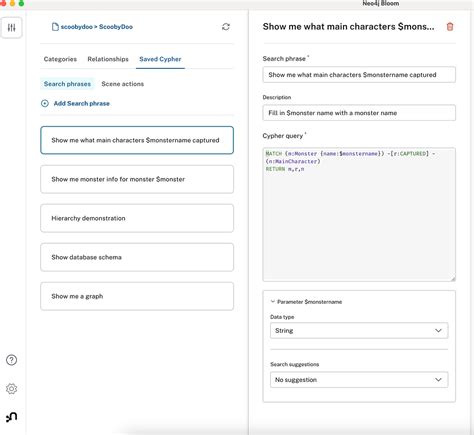This screenshot has width=474, height=435.
Task: Open settings gear icon in sidebar
Action: 11,389
